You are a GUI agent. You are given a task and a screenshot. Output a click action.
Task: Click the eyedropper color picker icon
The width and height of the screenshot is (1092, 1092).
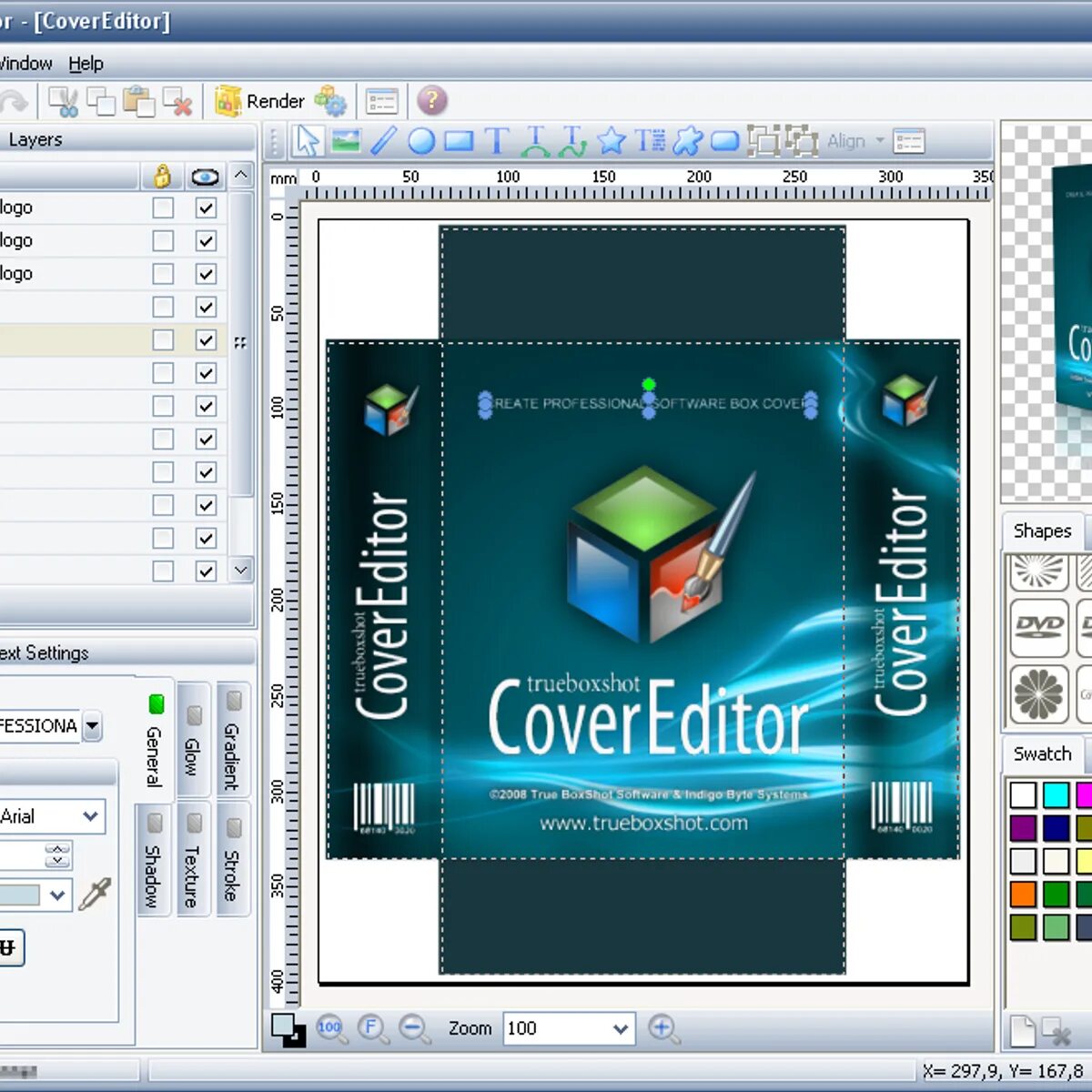pos(95,895)
